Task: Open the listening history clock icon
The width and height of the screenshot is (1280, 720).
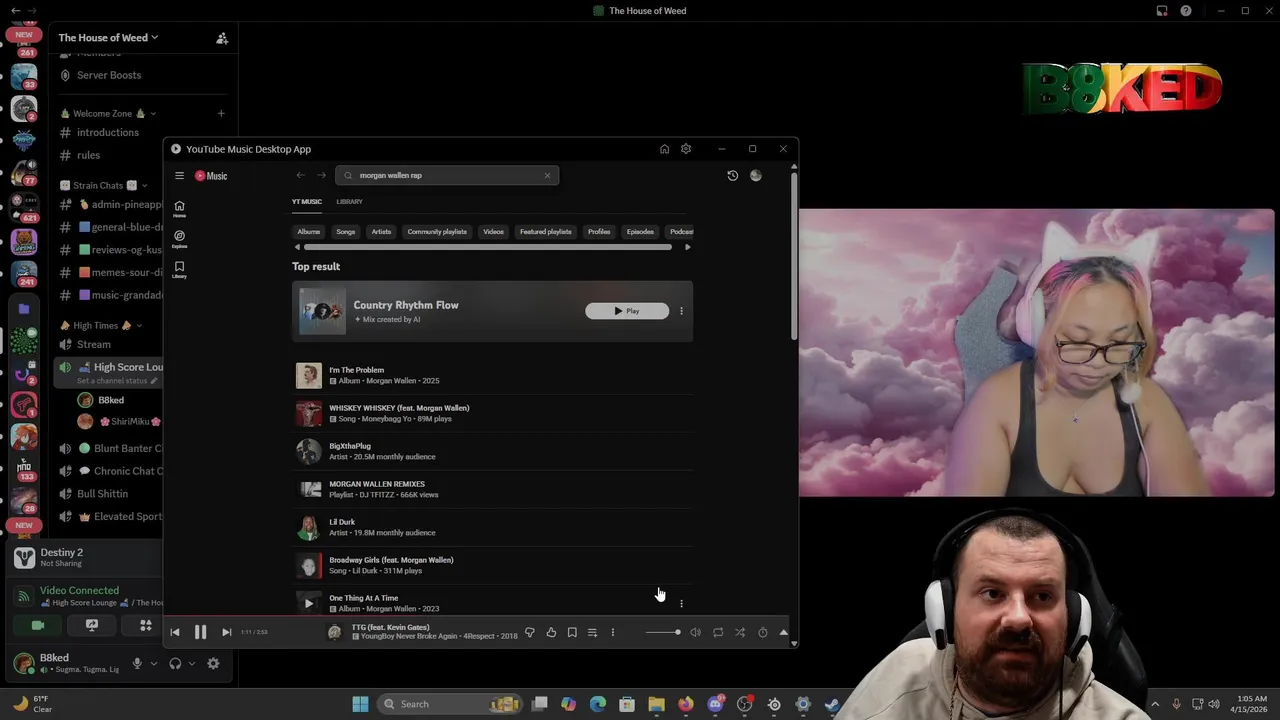Action: tap(732, 175)
